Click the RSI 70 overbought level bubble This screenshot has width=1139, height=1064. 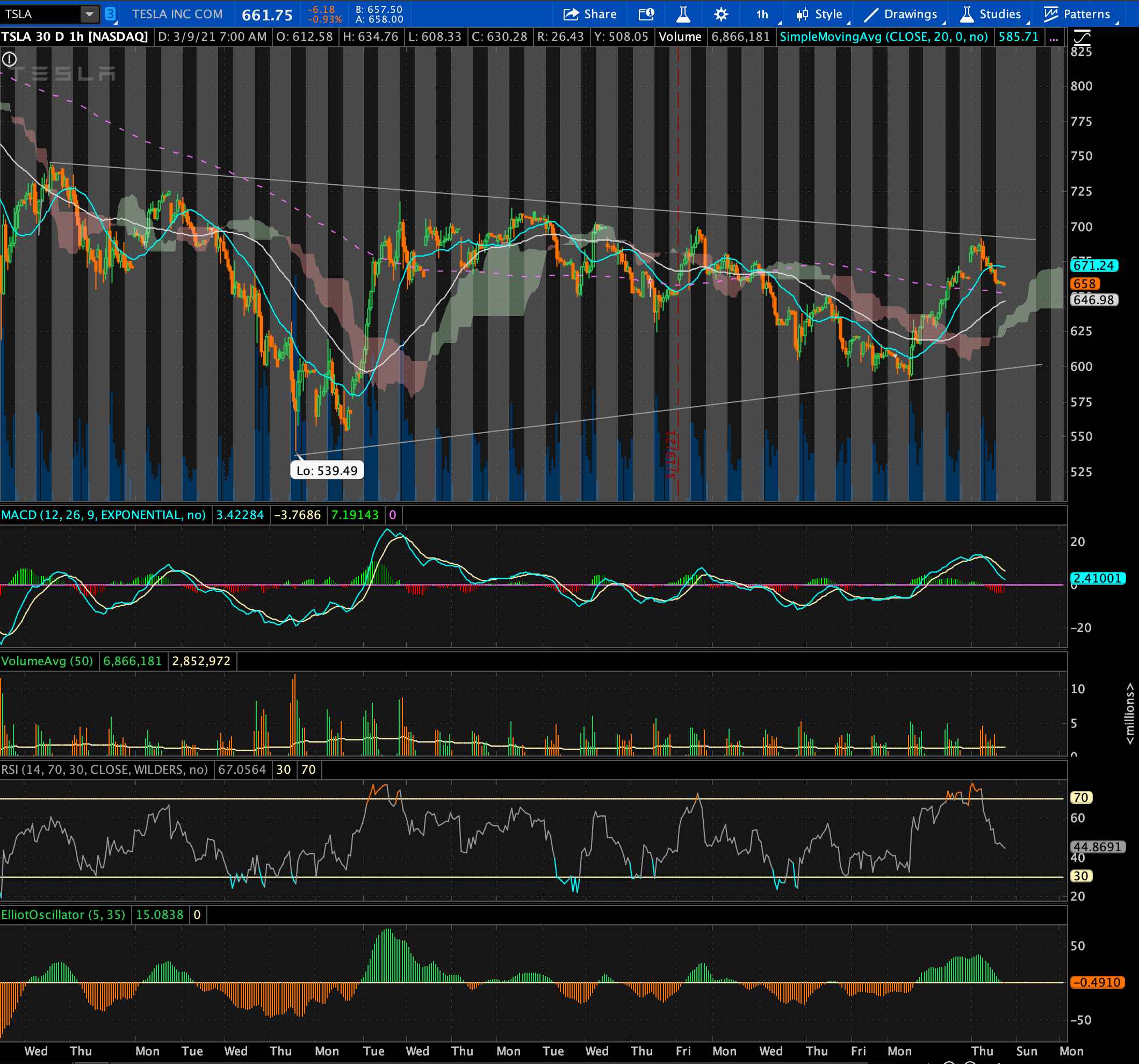1080,797
